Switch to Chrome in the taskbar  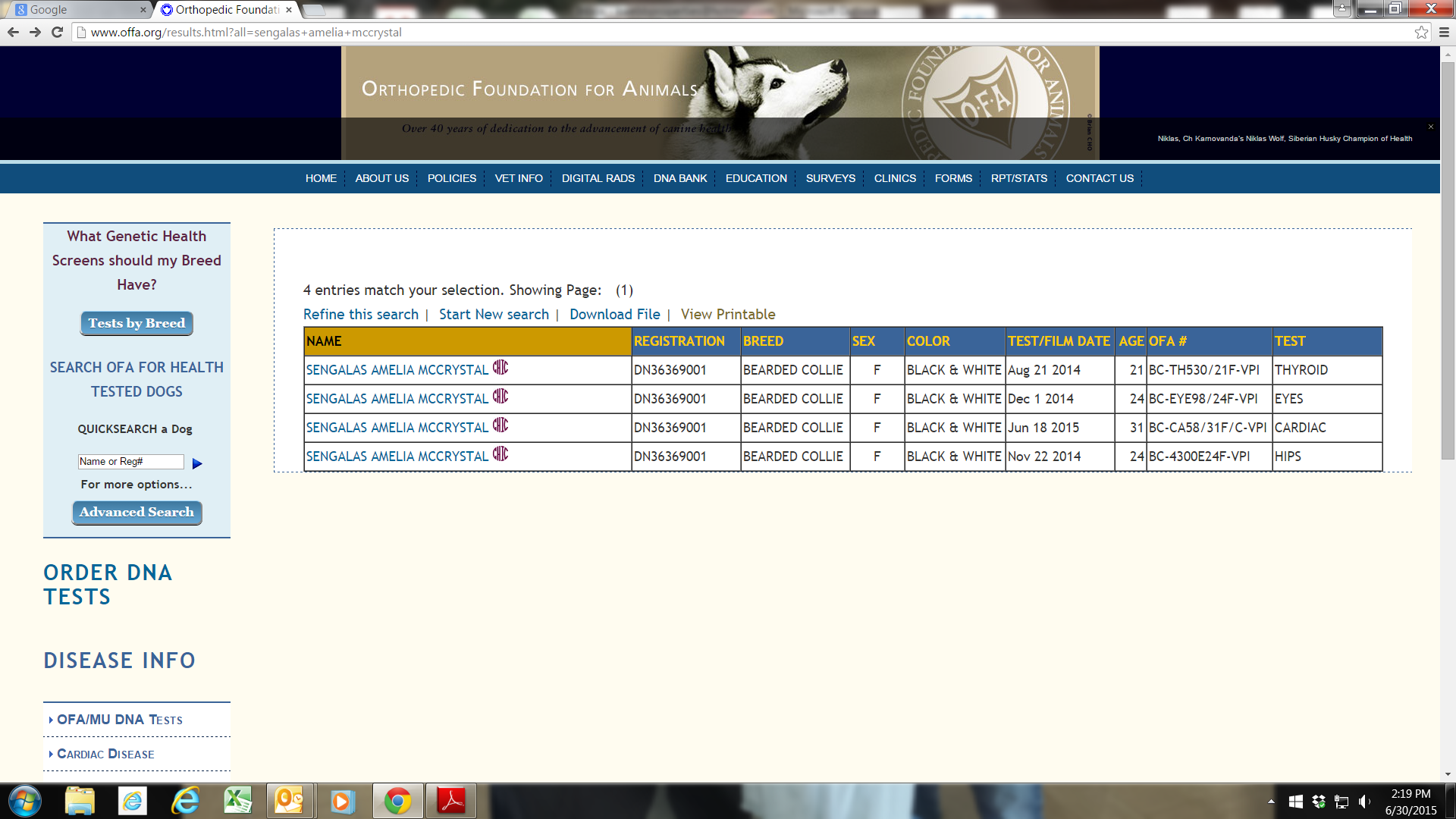[397, 801]
